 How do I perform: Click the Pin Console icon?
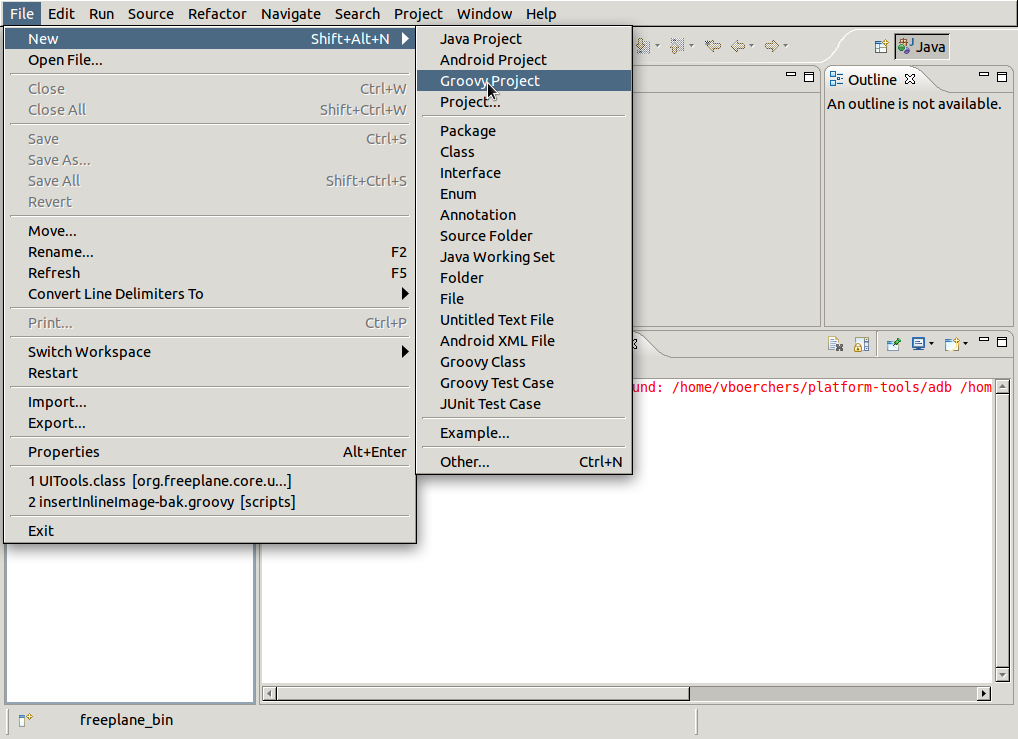tap(893, 344)
